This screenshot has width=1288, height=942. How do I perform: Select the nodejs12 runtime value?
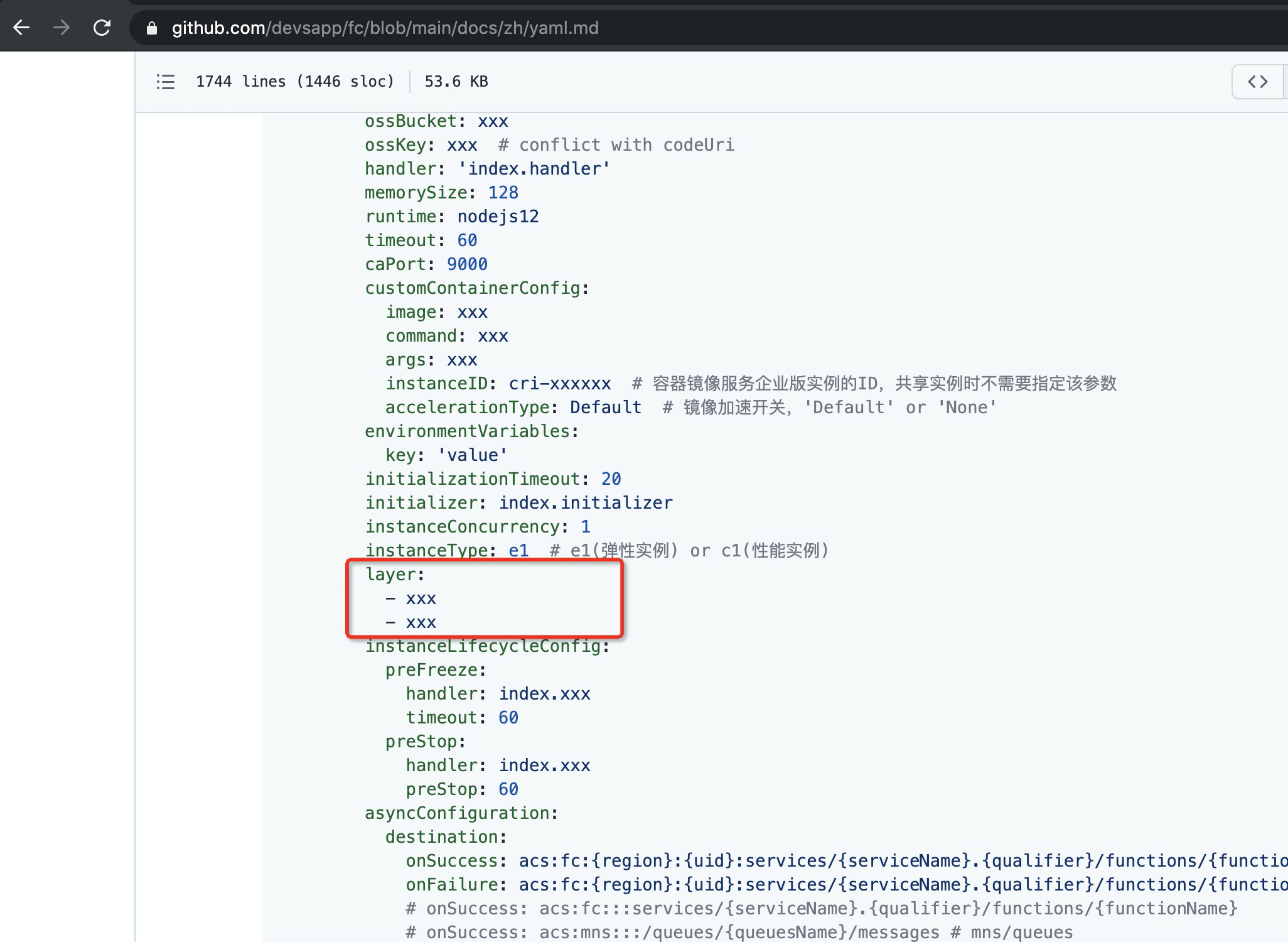[x=497, y=216]
